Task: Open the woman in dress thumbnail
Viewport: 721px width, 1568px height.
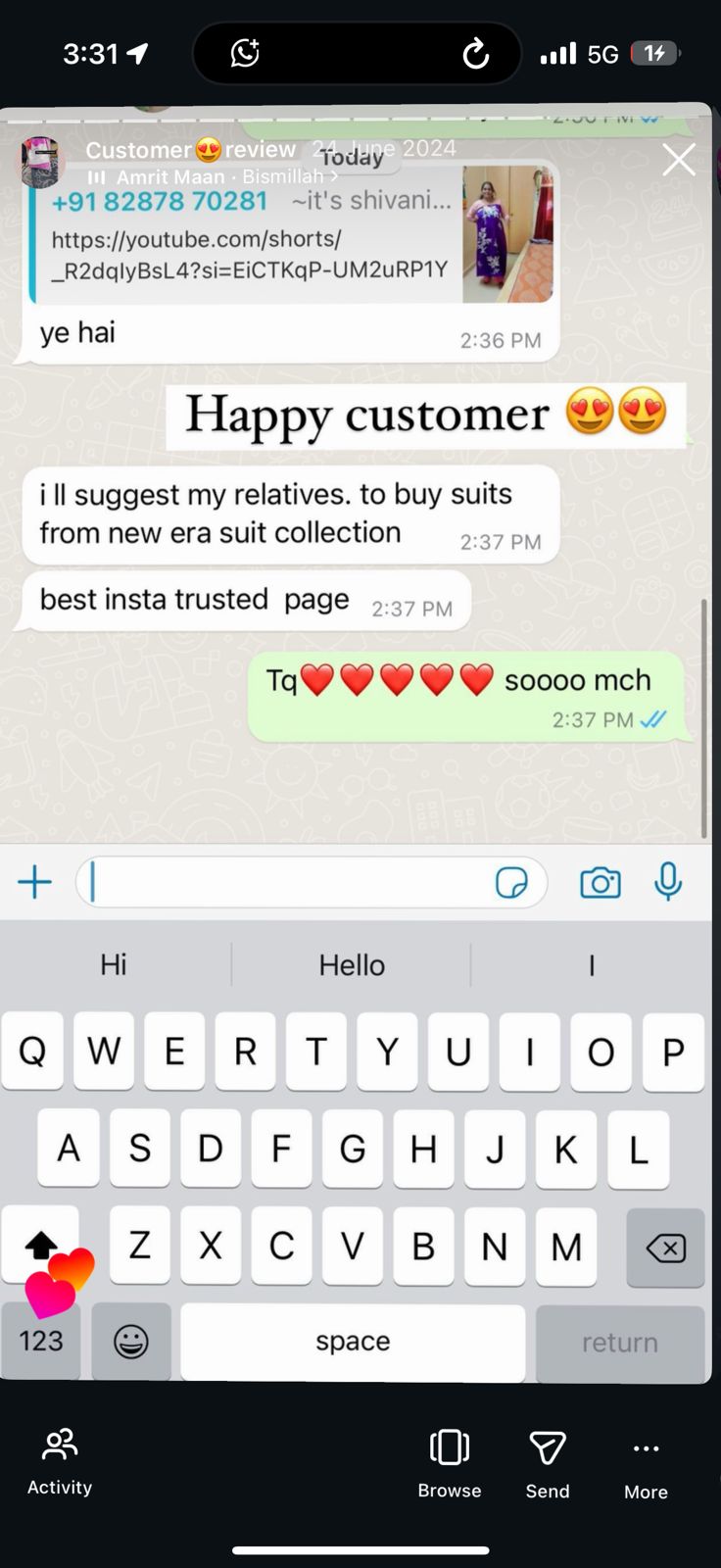Action: pyautogui.click(x=507, y=233)
